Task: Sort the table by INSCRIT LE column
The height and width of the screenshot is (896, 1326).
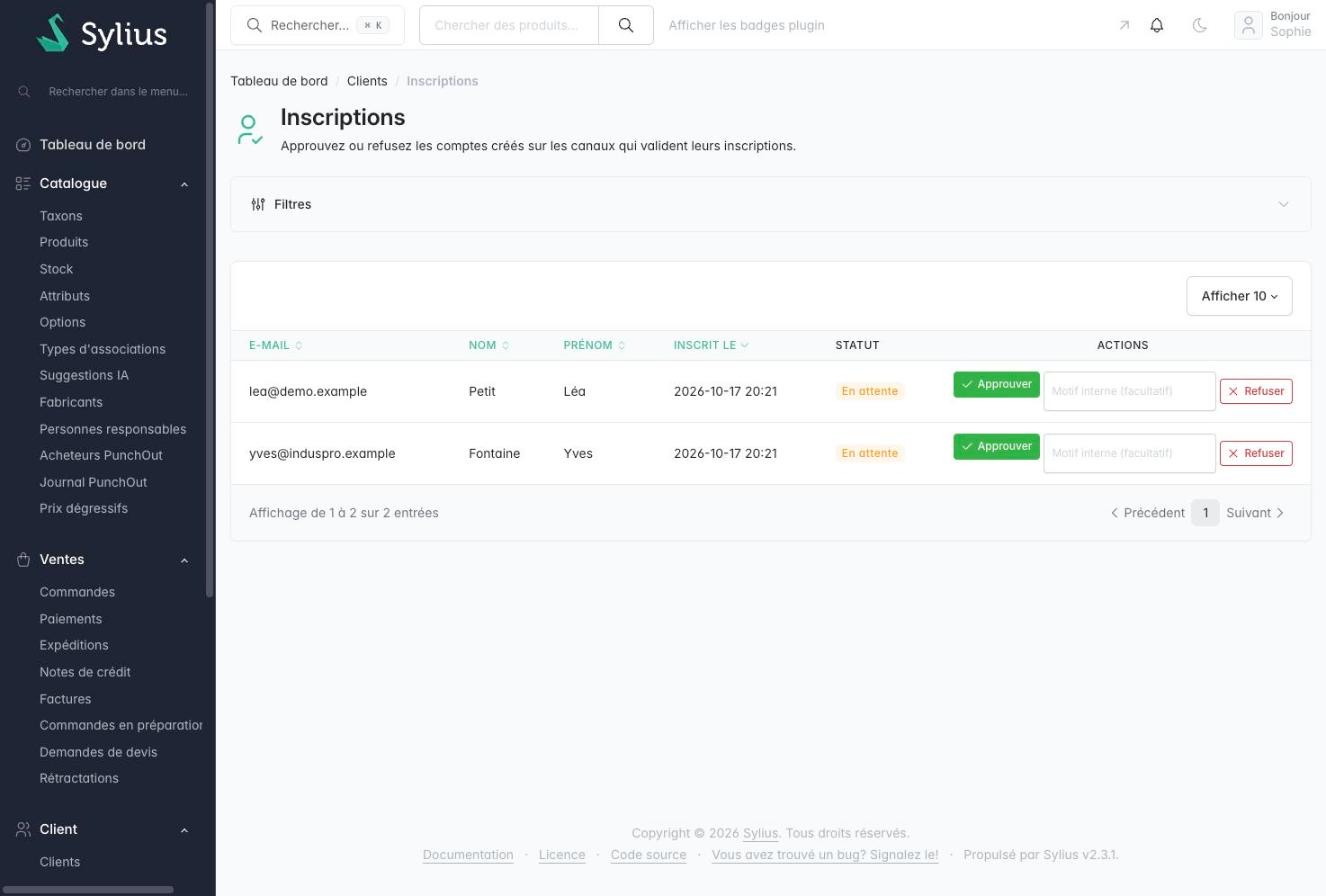Action: (711, 345)
